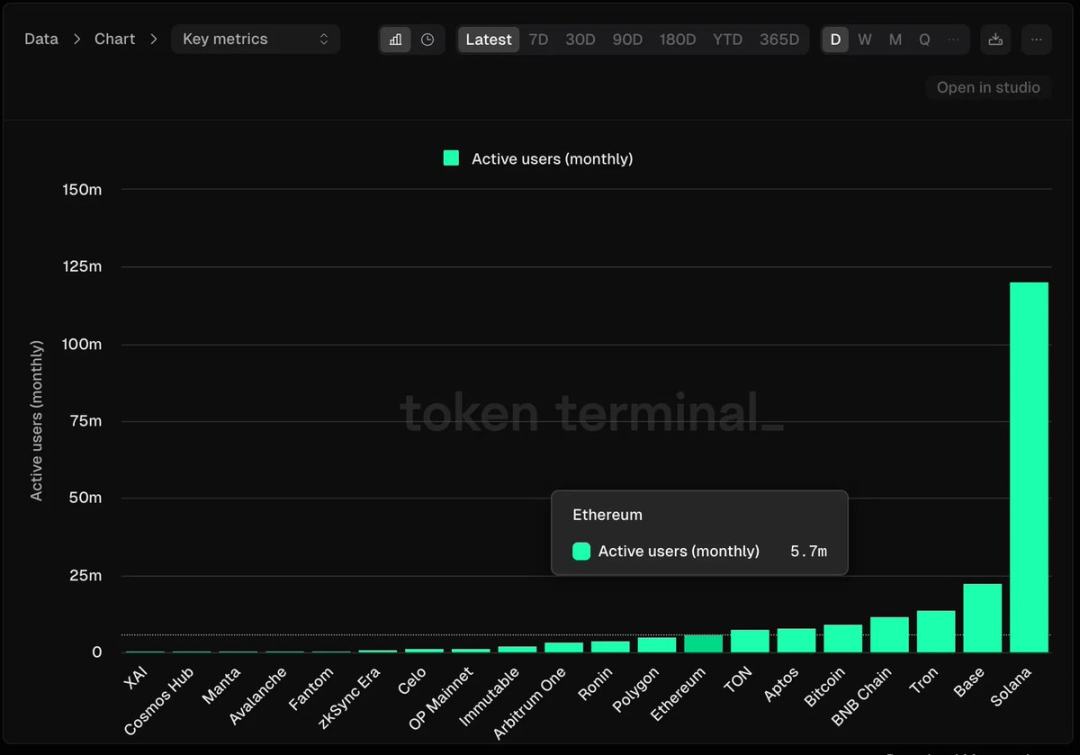Click the Celo axis label
The width and height of the screenshot is (1080, 755).
412,681
